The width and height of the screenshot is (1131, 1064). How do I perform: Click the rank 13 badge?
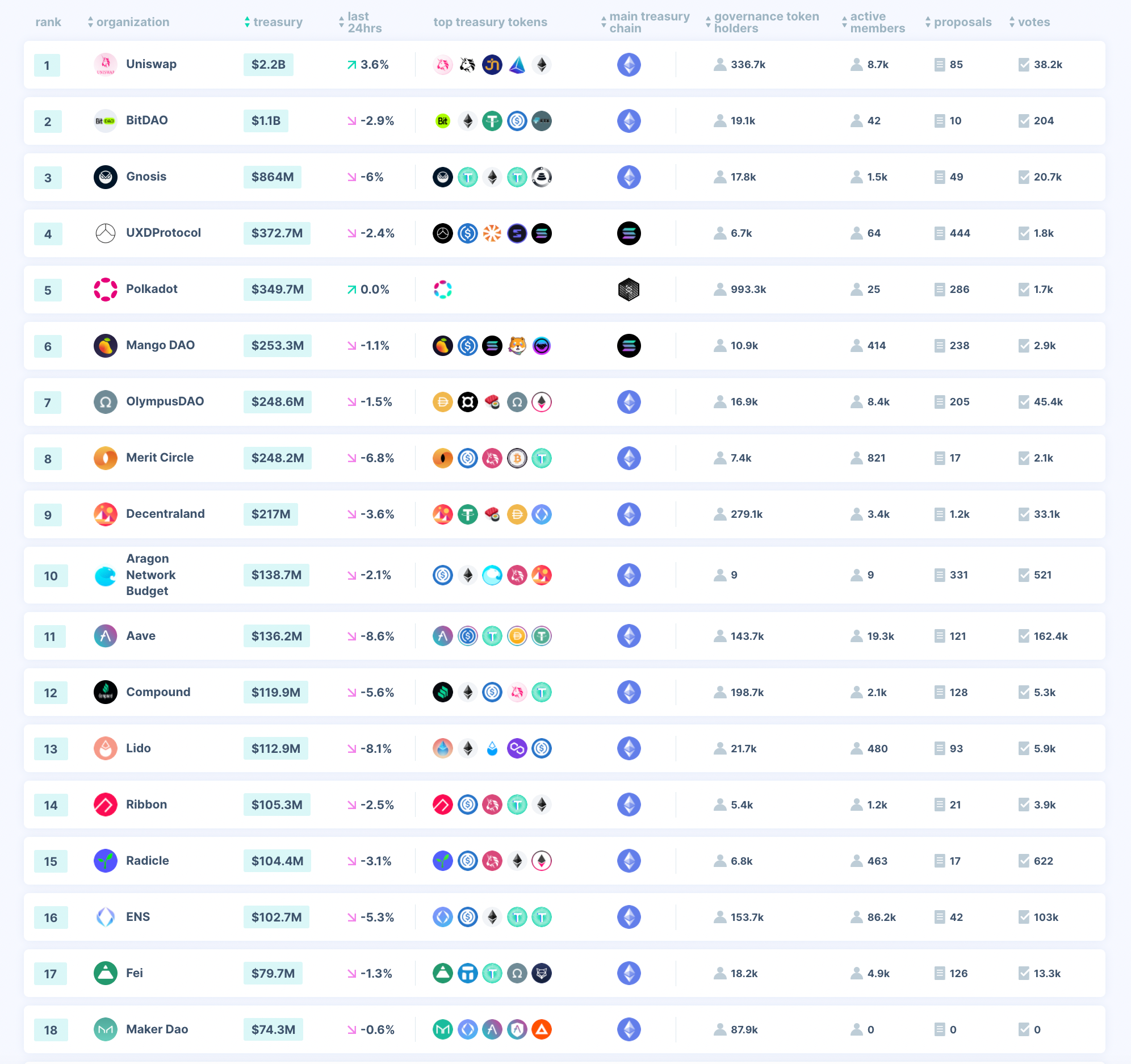(x=51, y=749)
